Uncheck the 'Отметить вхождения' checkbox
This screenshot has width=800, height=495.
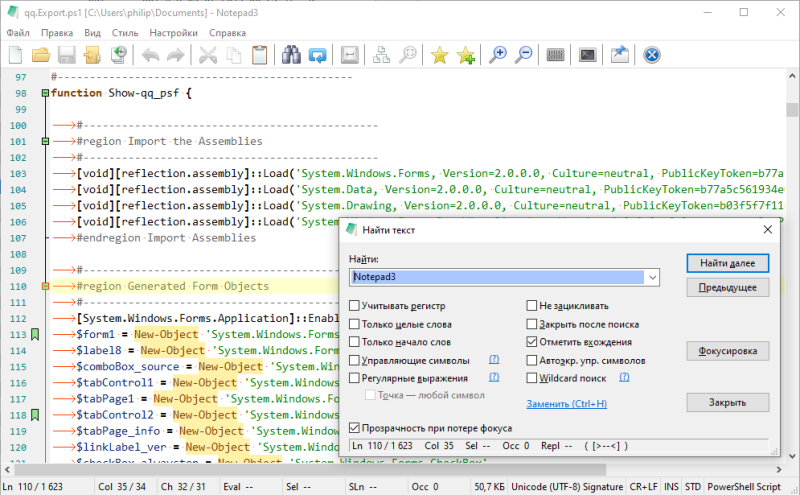(x=532, y=342)
